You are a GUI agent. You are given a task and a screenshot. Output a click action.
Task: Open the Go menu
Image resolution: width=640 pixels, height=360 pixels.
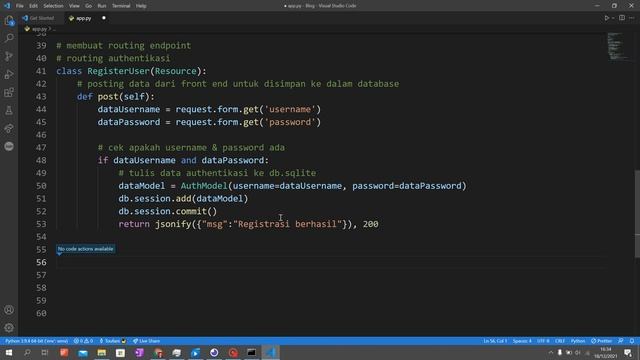[89, 6]
